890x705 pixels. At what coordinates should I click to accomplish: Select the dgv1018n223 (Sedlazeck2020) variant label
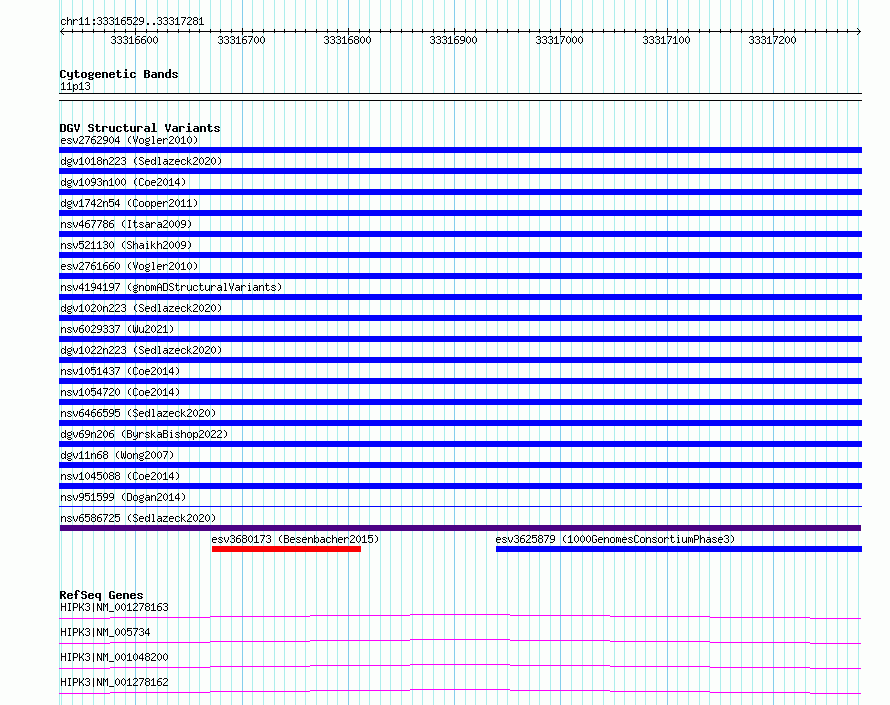(x=141, y=161)
